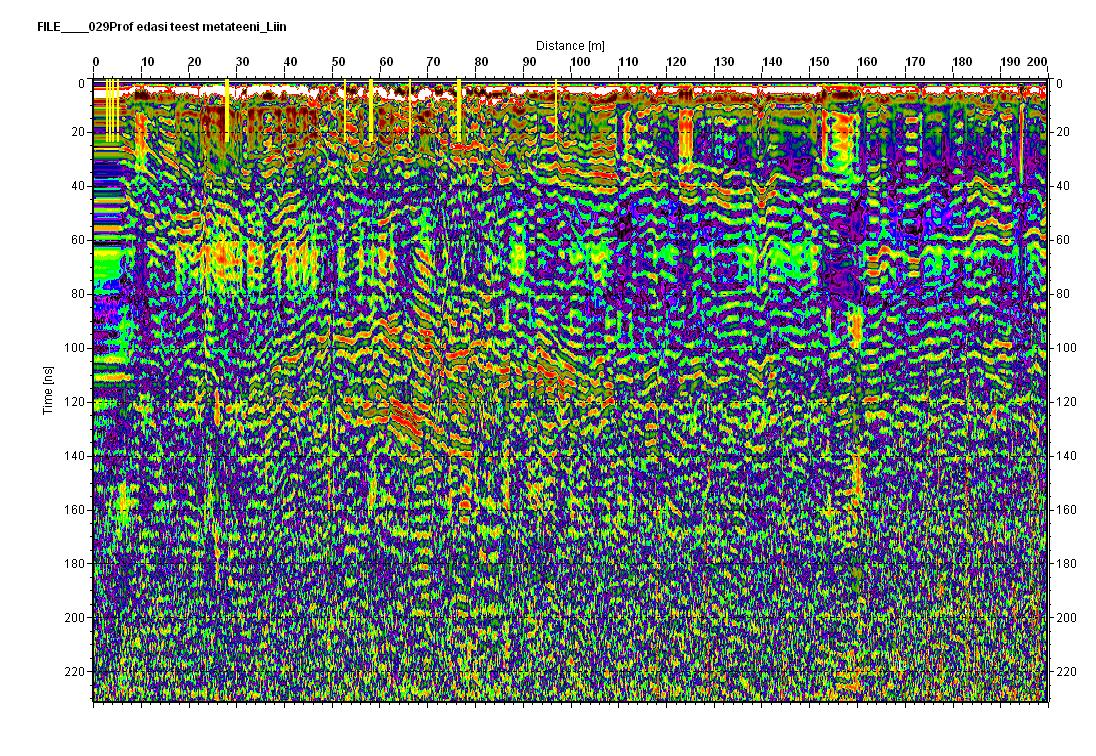Click the 'Time [ns]' axis title
This screenshot has height=756, width=1096.
pyautogui.click(x=48, y=391)
